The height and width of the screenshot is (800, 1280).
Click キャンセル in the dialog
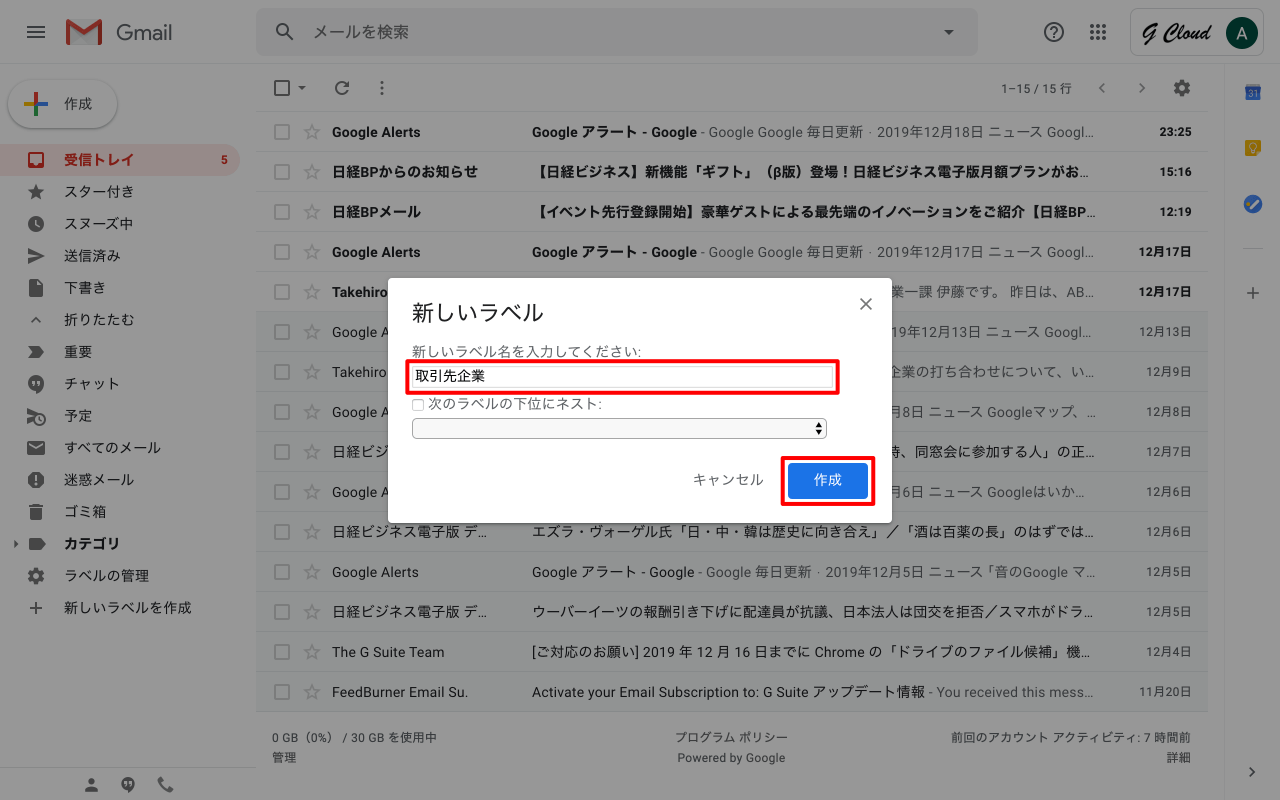tap(728, 480)
